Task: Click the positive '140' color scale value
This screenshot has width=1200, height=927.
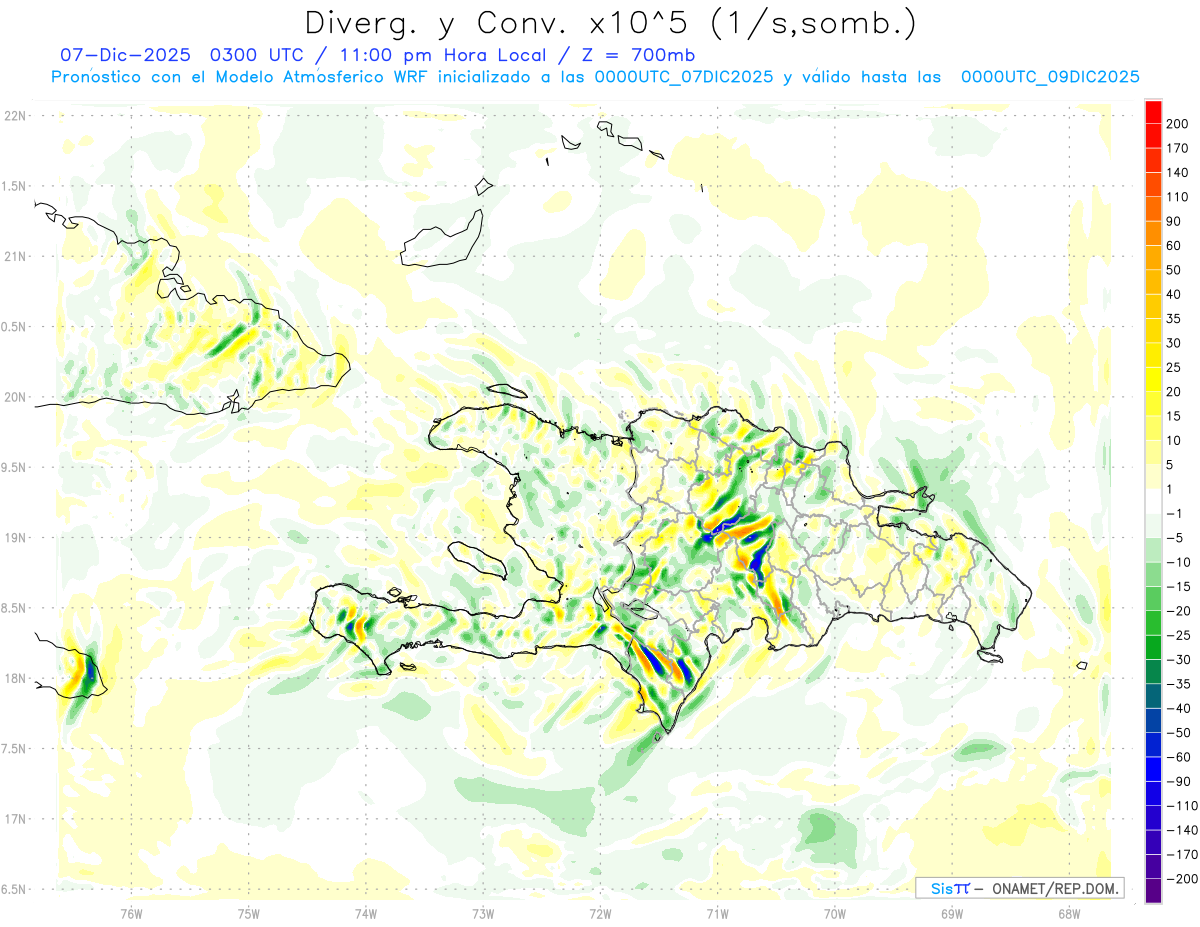Action: (x=1177, y=172)
